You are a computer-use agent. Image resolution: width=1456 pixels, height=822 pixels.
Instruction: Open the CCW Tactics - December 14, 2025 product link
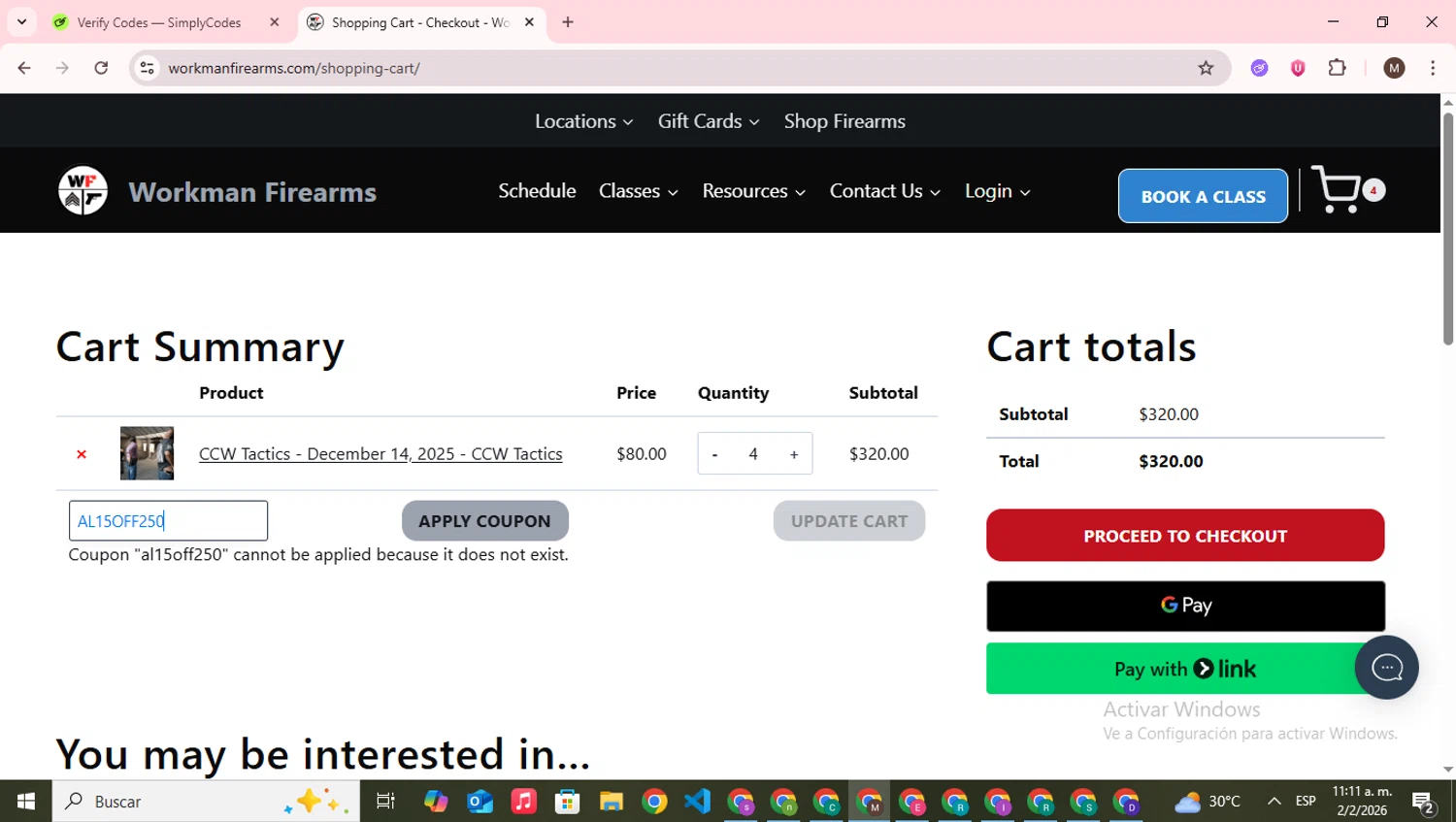(x=381, y=454)
